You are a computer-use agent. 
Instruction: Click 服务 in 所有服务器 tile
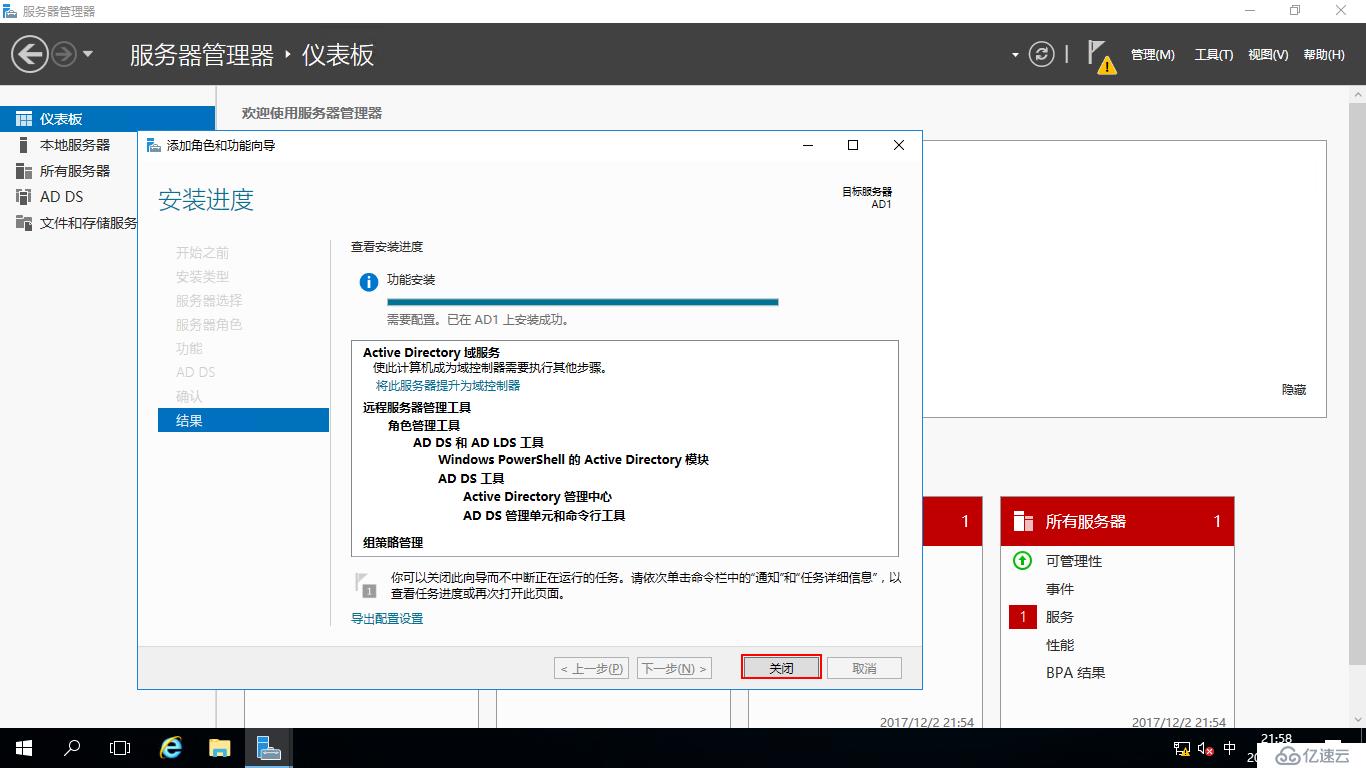point(1060,617)
